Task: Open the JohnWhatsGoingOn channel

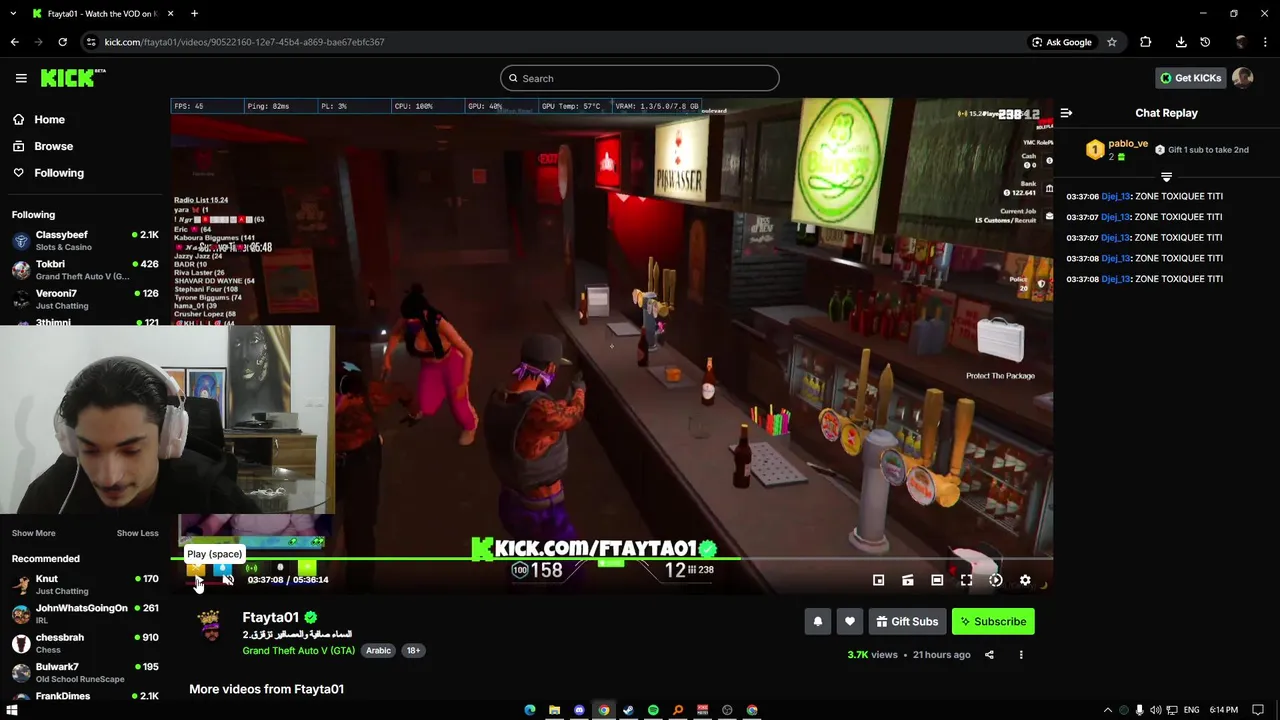Action: 85,613
